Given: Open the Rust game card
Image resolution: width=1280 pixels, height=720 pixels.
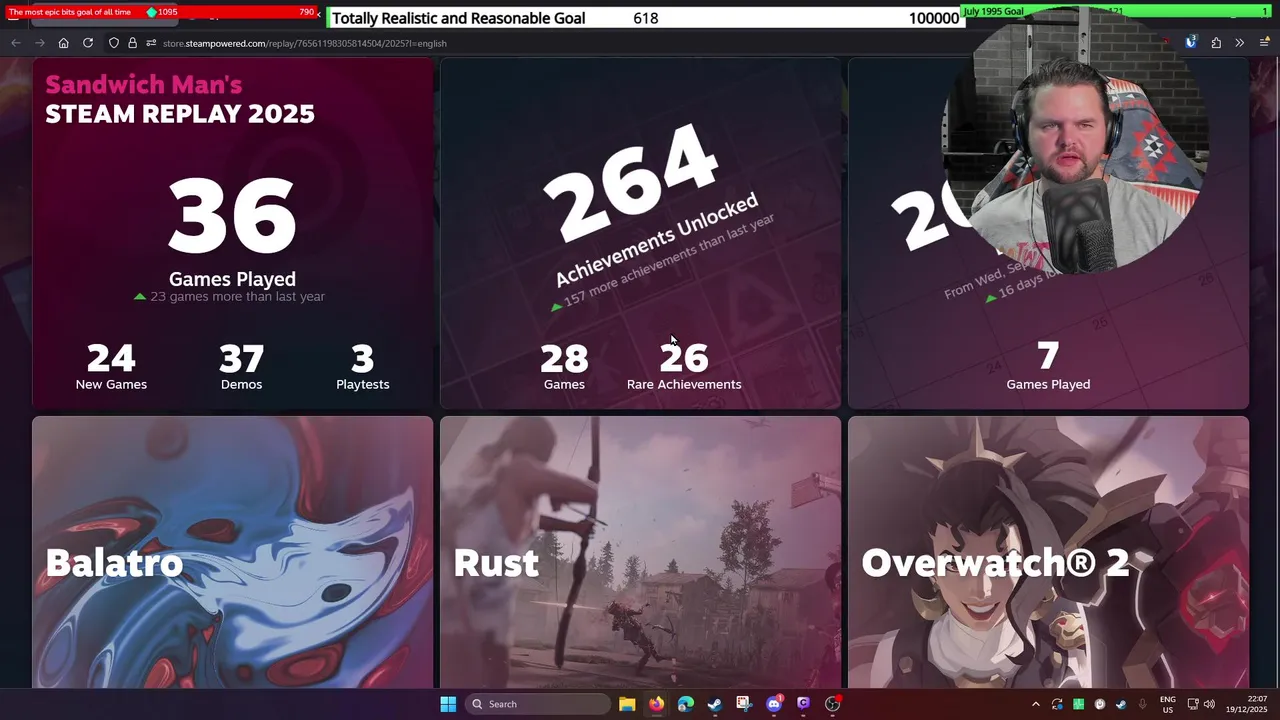Looking at the screenshot, I should click(640, 552).
